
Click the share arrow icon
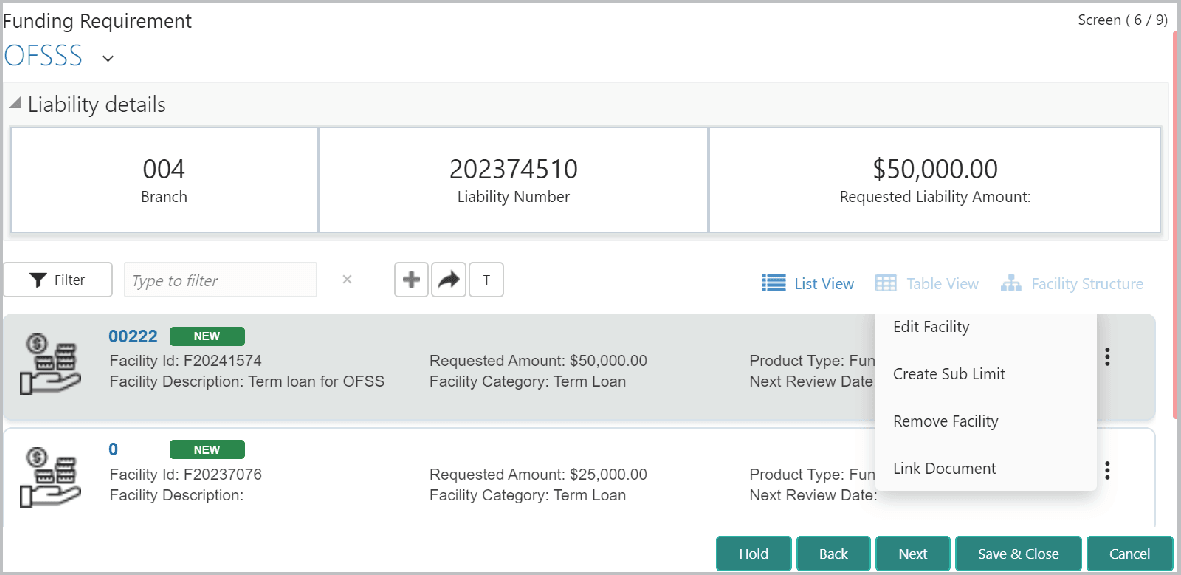449,281
